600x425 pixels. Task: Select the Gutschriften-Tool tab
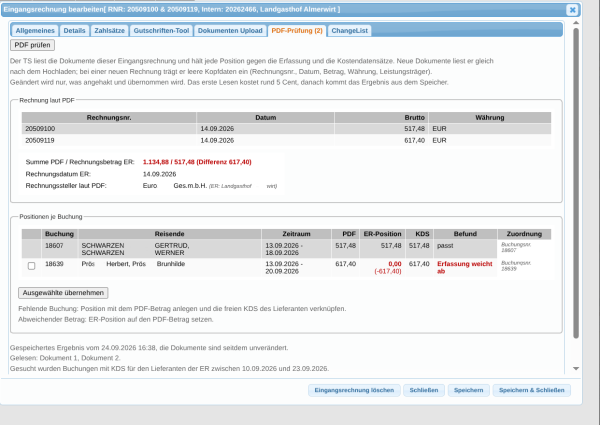[161, 31]
